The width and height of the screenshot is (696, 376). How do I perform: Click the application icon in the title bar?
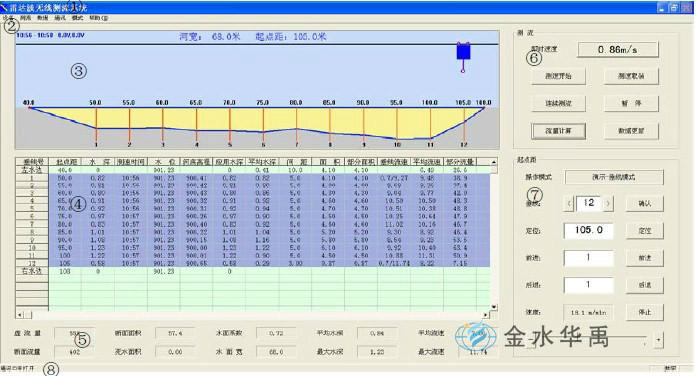[4, 8]
